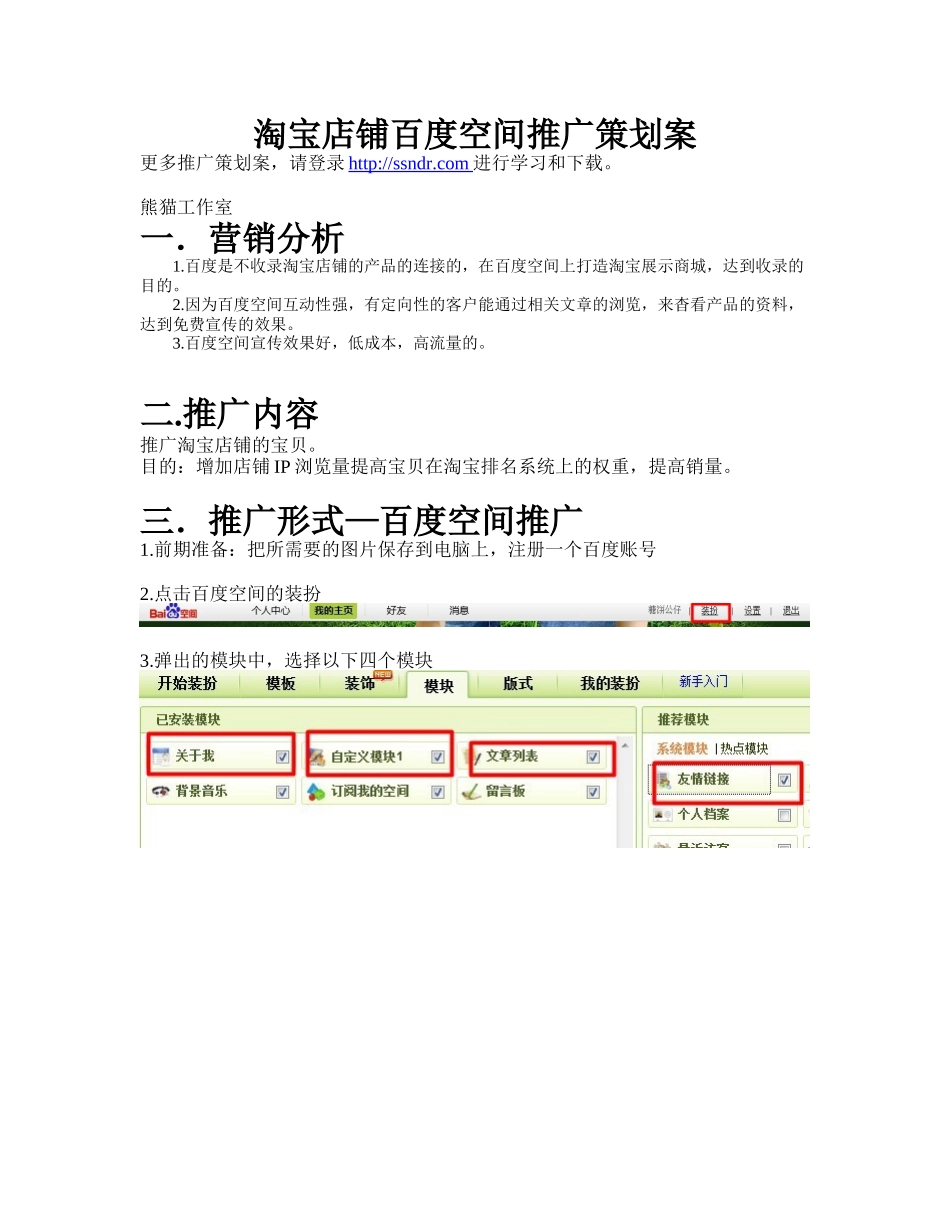The width and height of the screenshot is (950, 1230).
Task: Click the installed modules scrollbar up arrow
Action: point(626,745)
